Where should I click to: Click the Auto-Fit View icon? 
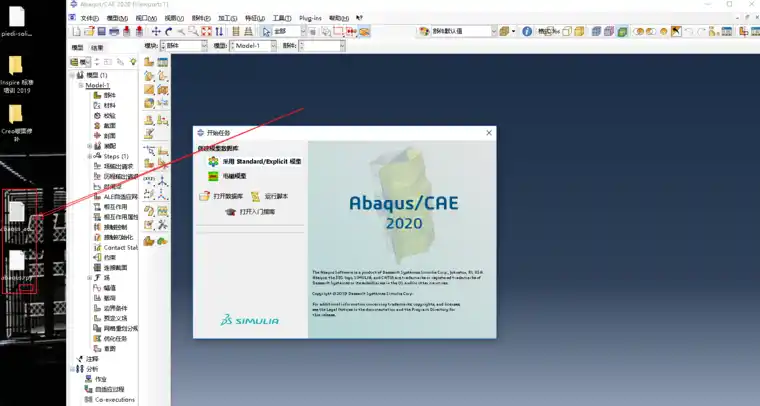coord(206,31)
